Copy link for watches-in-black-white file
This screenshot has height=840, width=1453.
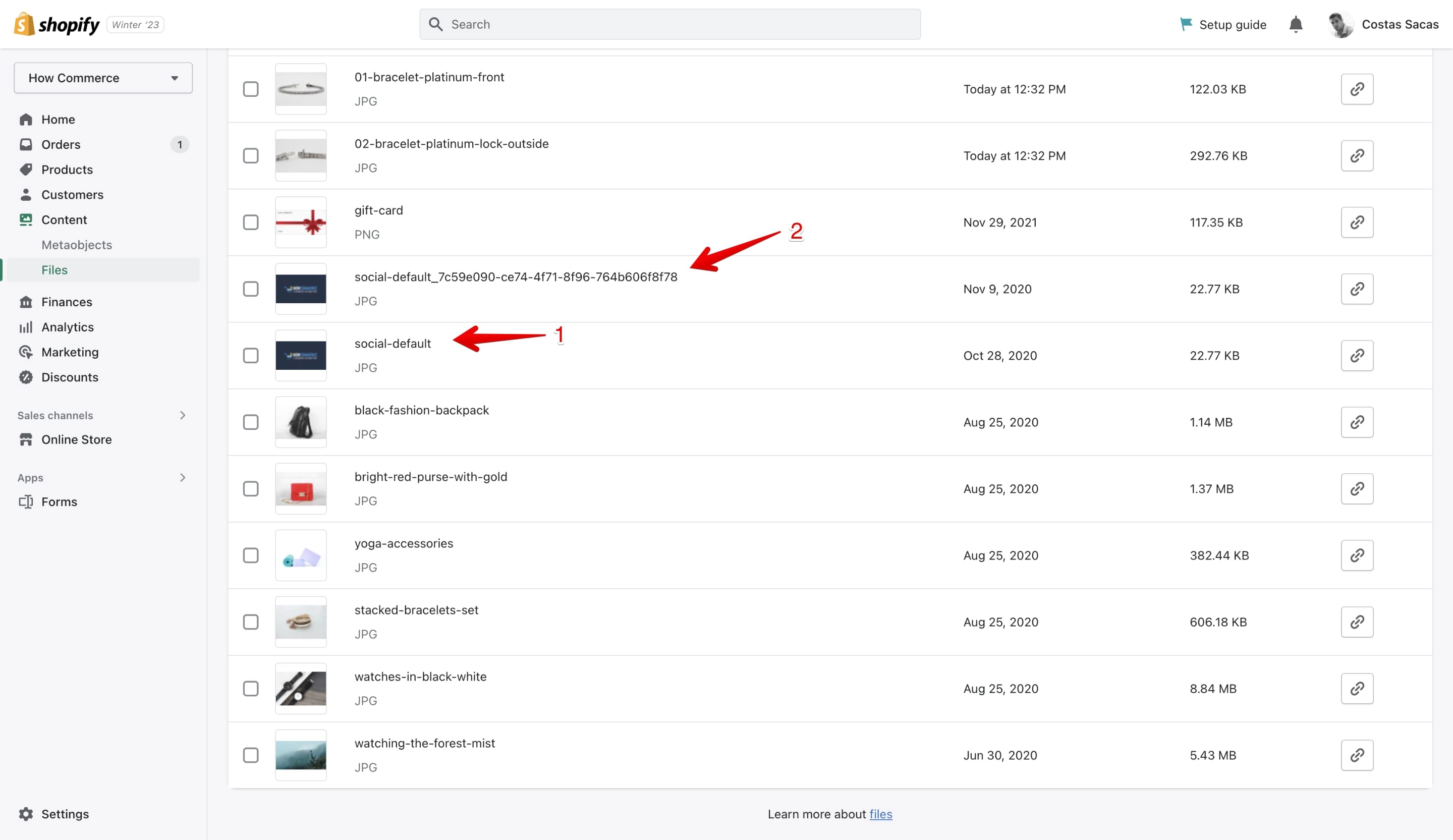(x=1357, y=688)
